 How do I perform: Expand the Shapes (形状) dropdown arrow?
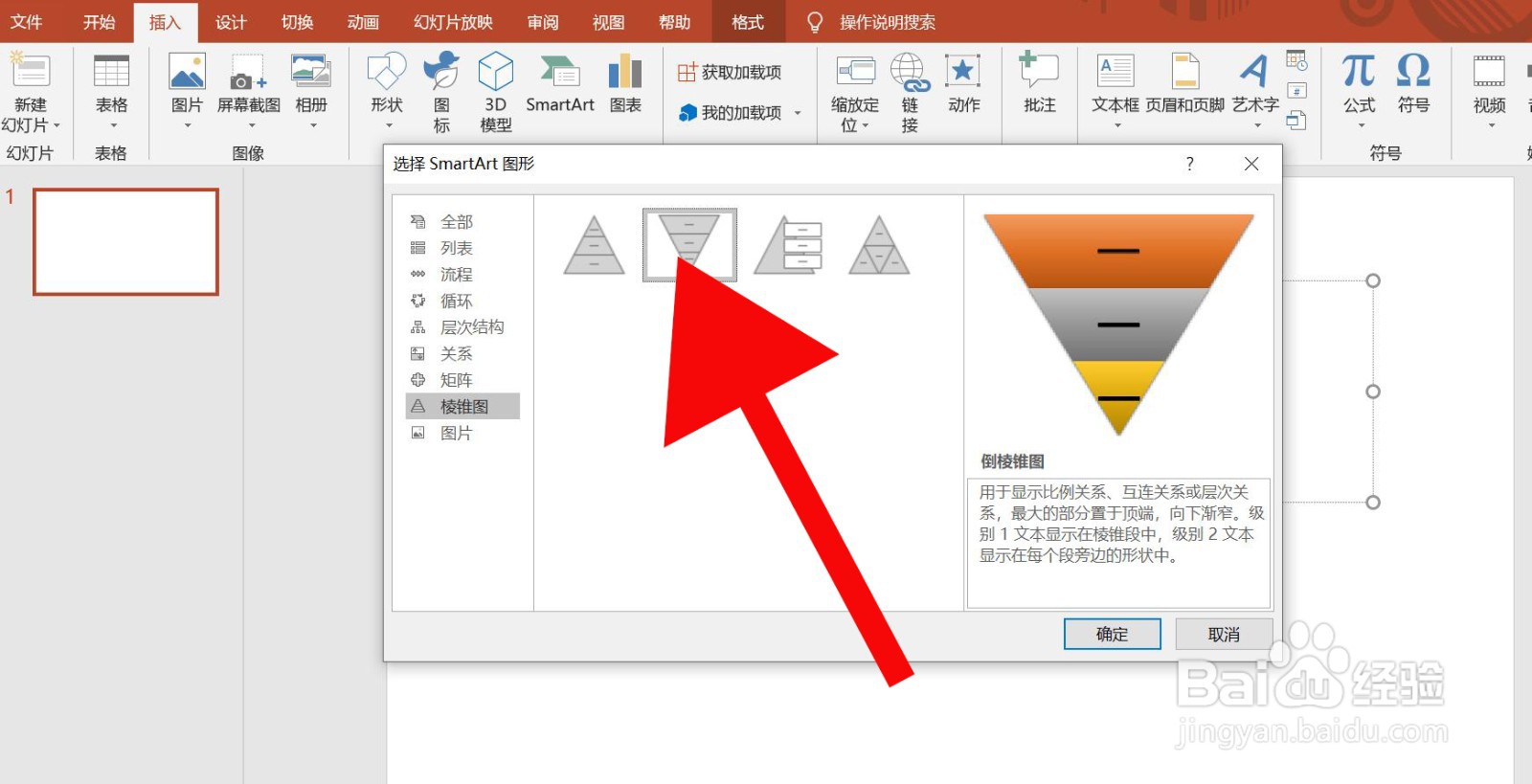tap(389, 125)
